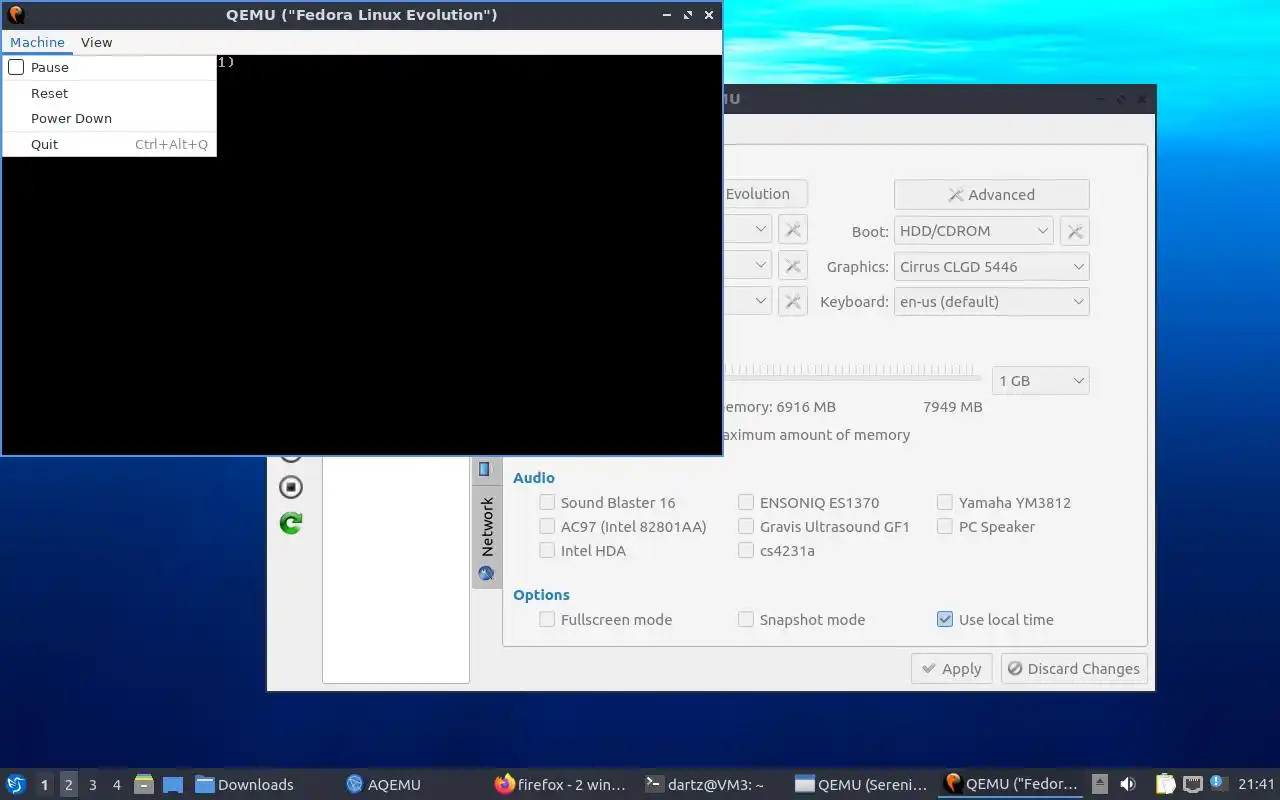Click the wrench button beside the second hidden dropdown

(x=793, y=266)
